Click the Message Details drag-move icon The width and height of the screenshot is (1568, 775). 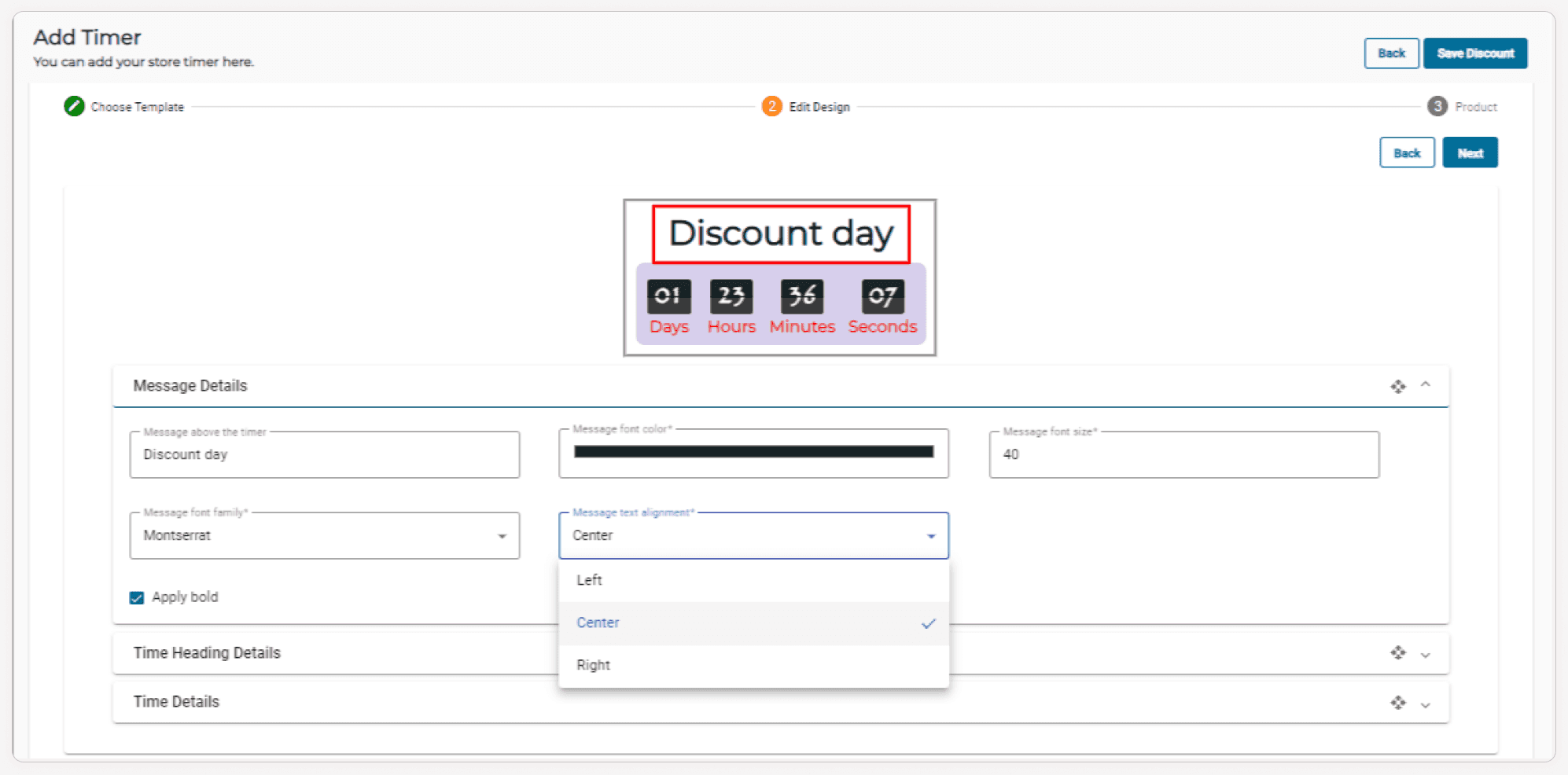(x=1397, y=386)
